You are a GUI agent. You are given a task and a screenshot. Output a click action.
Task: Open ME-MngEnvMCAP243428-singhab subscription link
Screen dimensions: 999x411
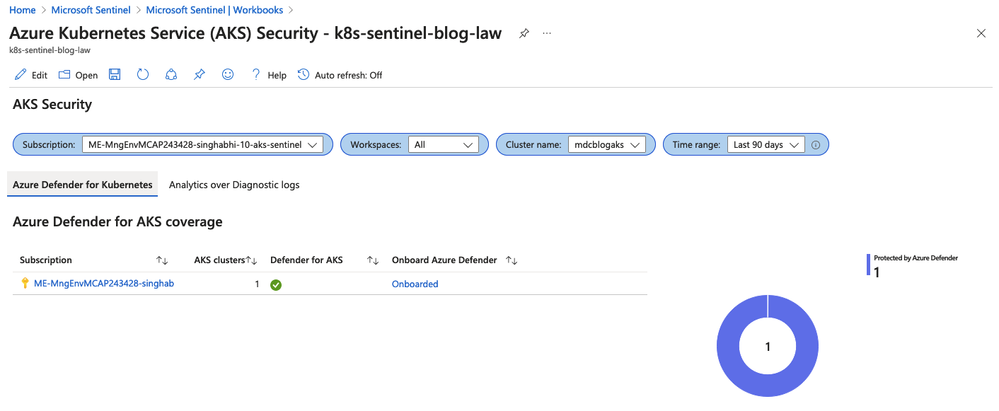(104, 284)
